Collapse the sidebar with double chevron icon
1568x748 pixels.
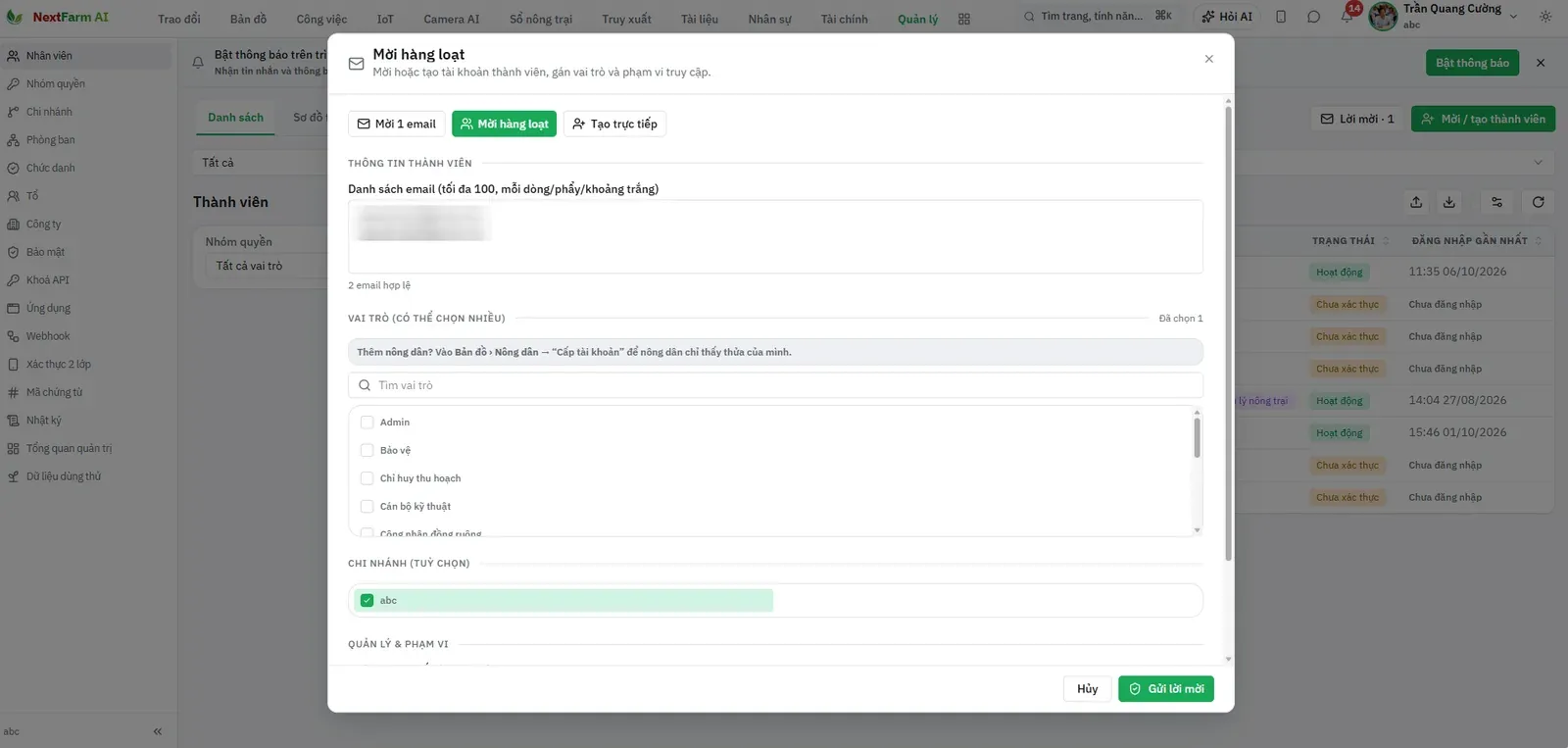158,731
